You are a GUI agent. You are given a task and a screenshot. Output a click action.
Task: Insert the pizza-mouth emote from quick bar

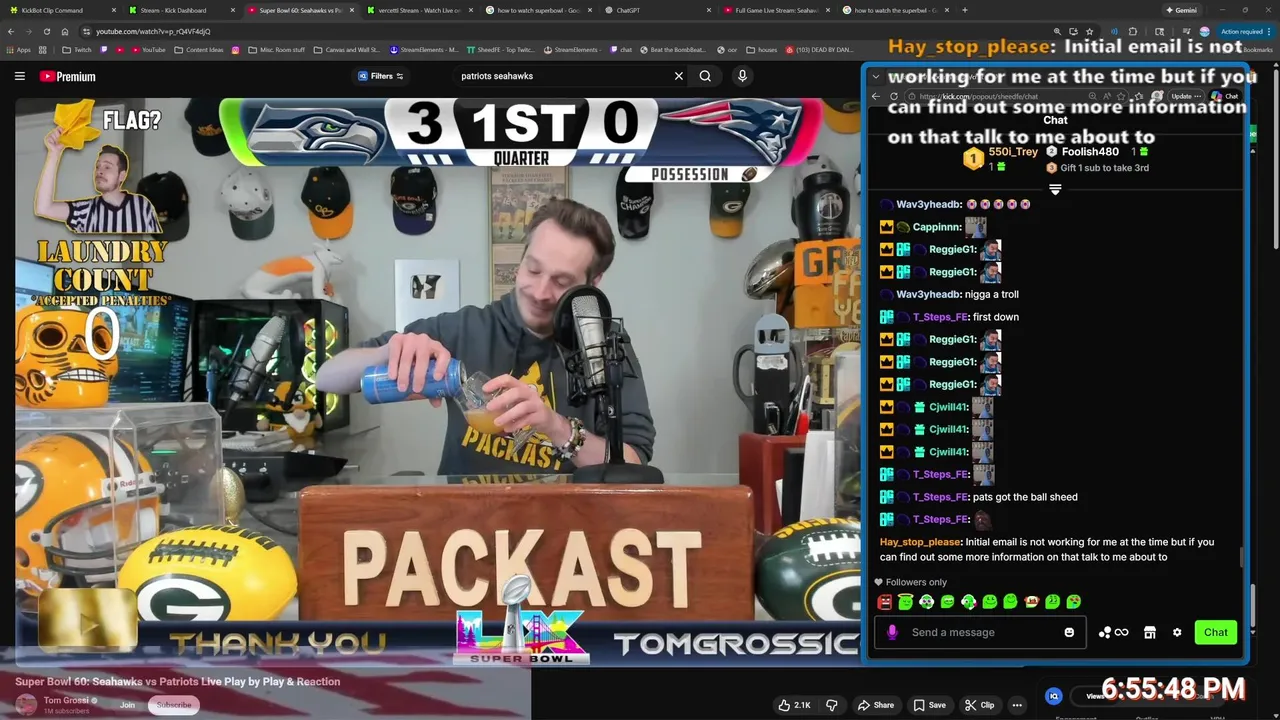(x=1031, y=602)
